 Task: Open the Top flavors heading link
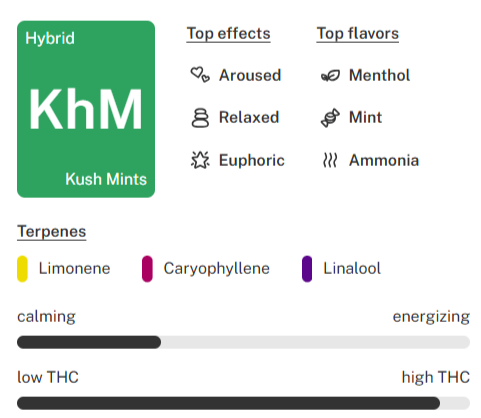(x=358, y=34)
